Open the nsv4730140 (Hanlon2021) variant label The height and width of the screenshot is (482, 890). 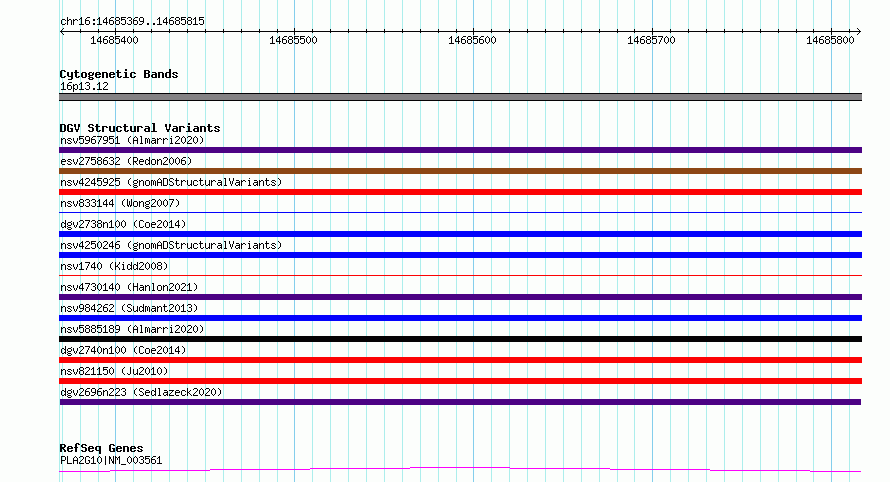[129, 287]
